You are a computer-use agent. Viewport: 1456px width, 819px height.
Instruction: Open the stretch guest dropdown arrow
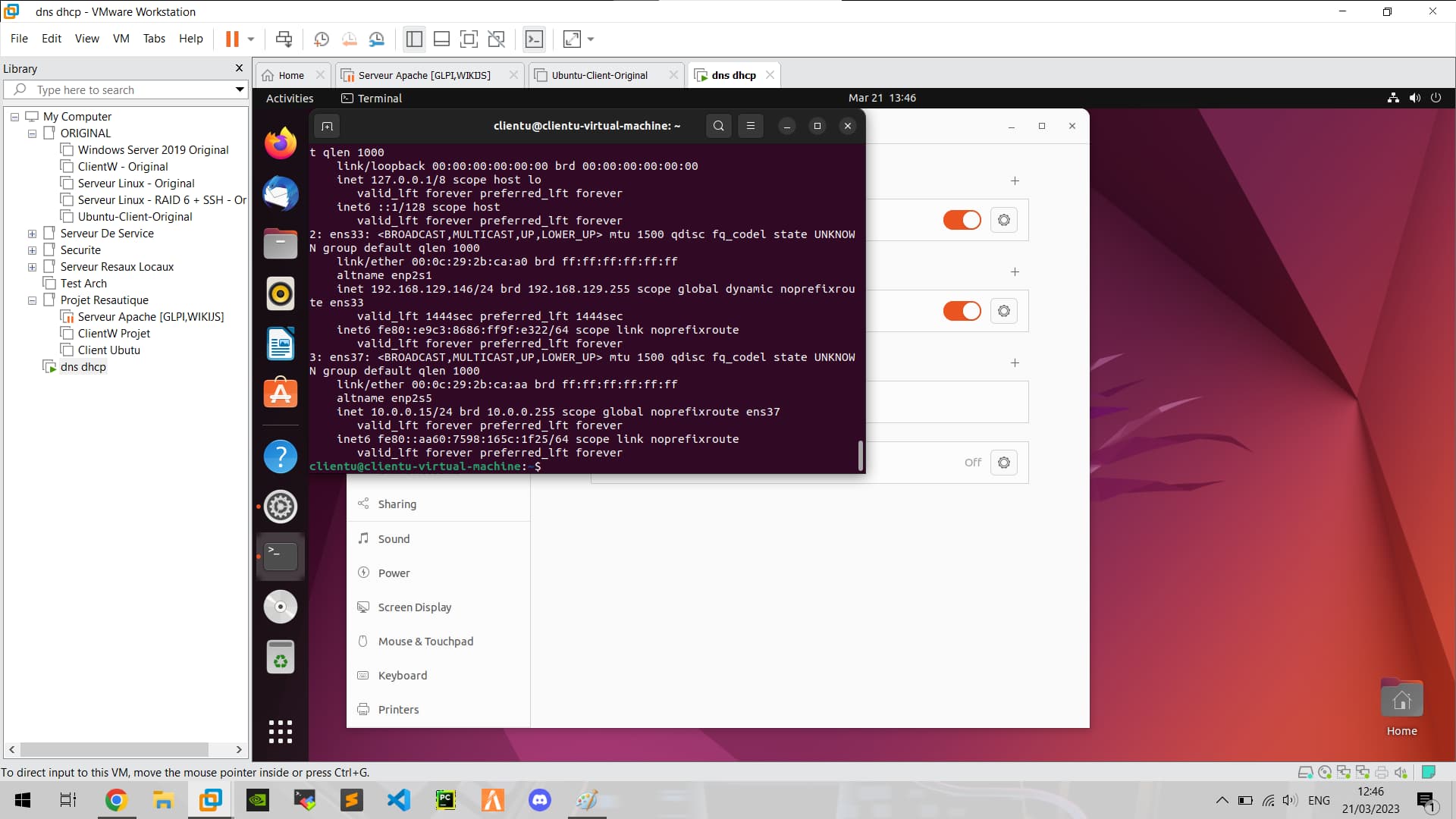coord(591,39)
